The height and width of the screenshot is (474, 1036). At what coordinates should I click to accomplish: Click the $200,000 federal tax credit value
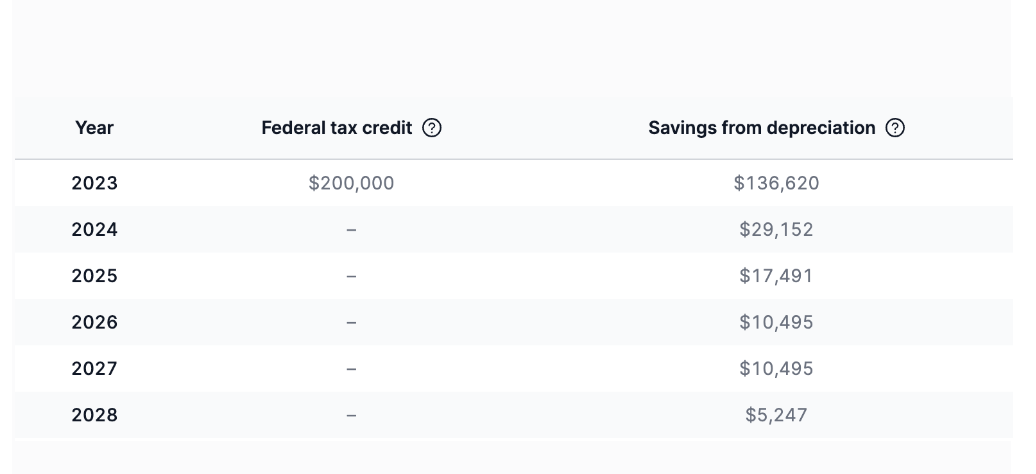tap(351, 183)
